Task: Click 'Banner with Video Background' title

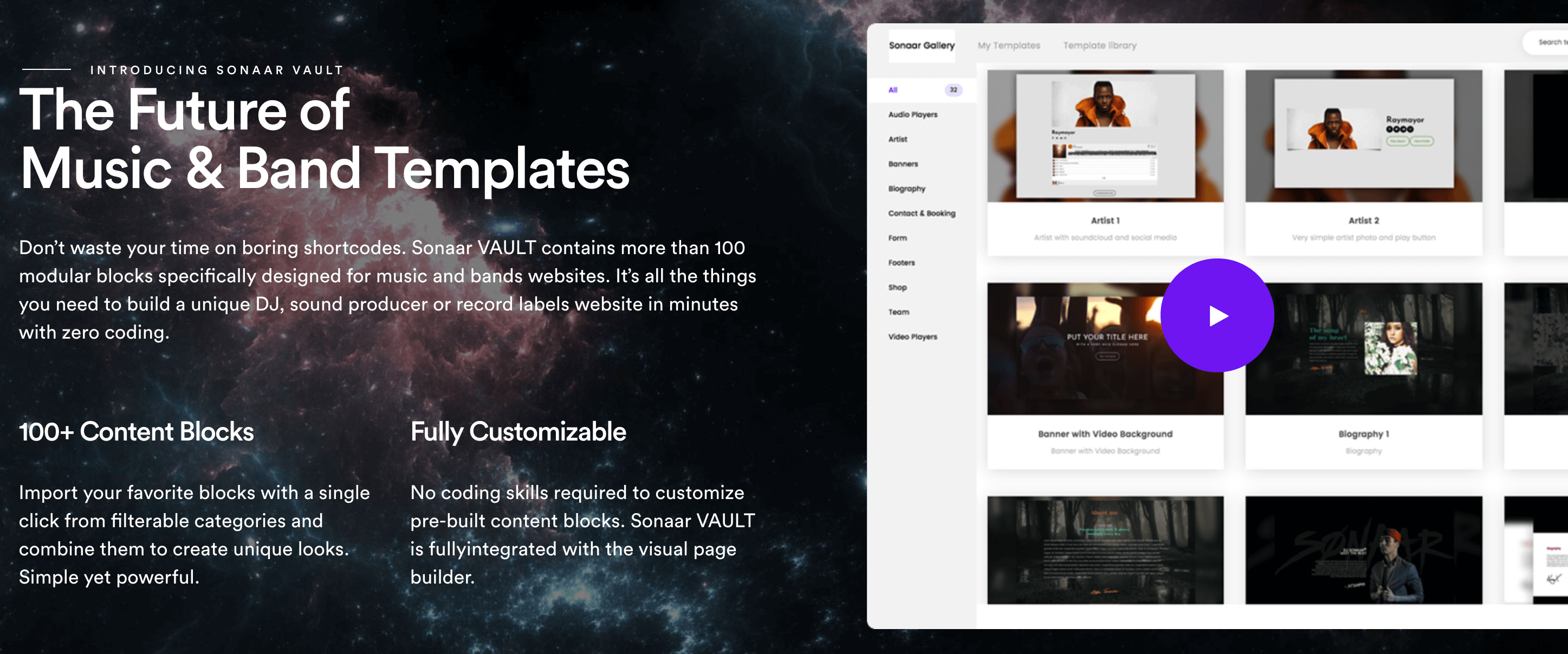Action: tap(1105, 433)
